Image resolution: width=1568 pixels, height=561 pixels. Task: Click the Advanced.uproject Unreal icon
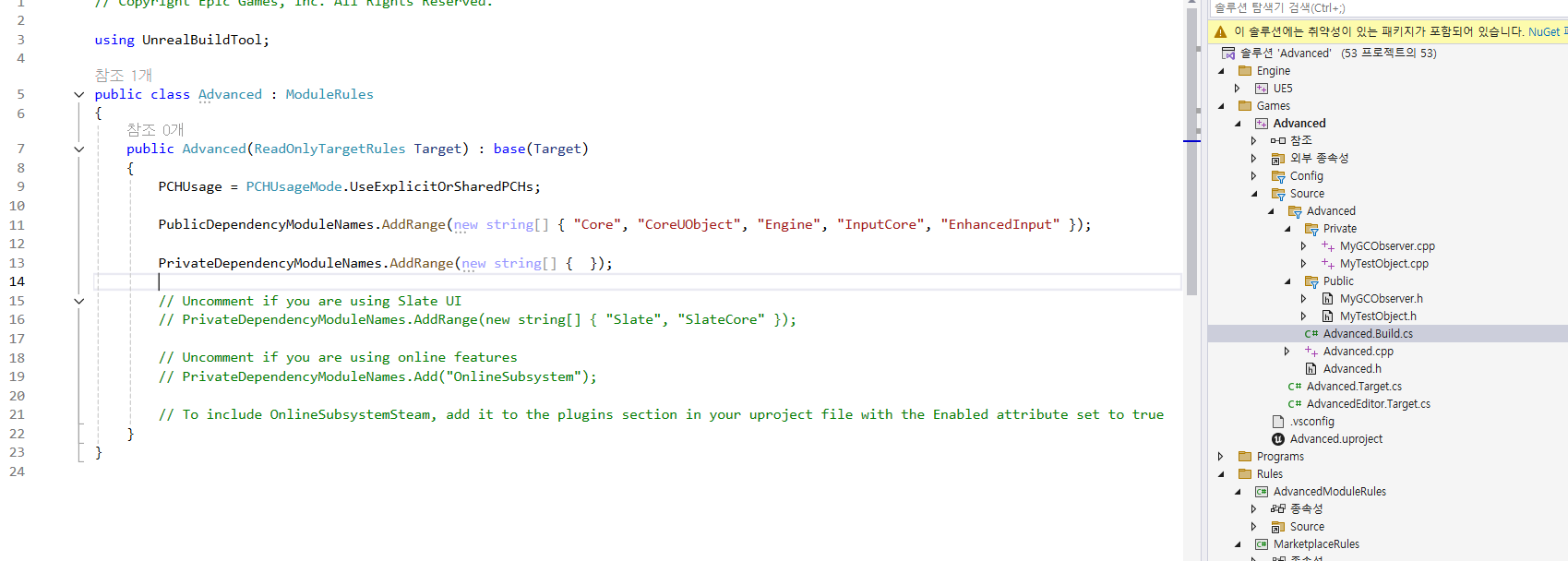click(x=1278, y=439)
